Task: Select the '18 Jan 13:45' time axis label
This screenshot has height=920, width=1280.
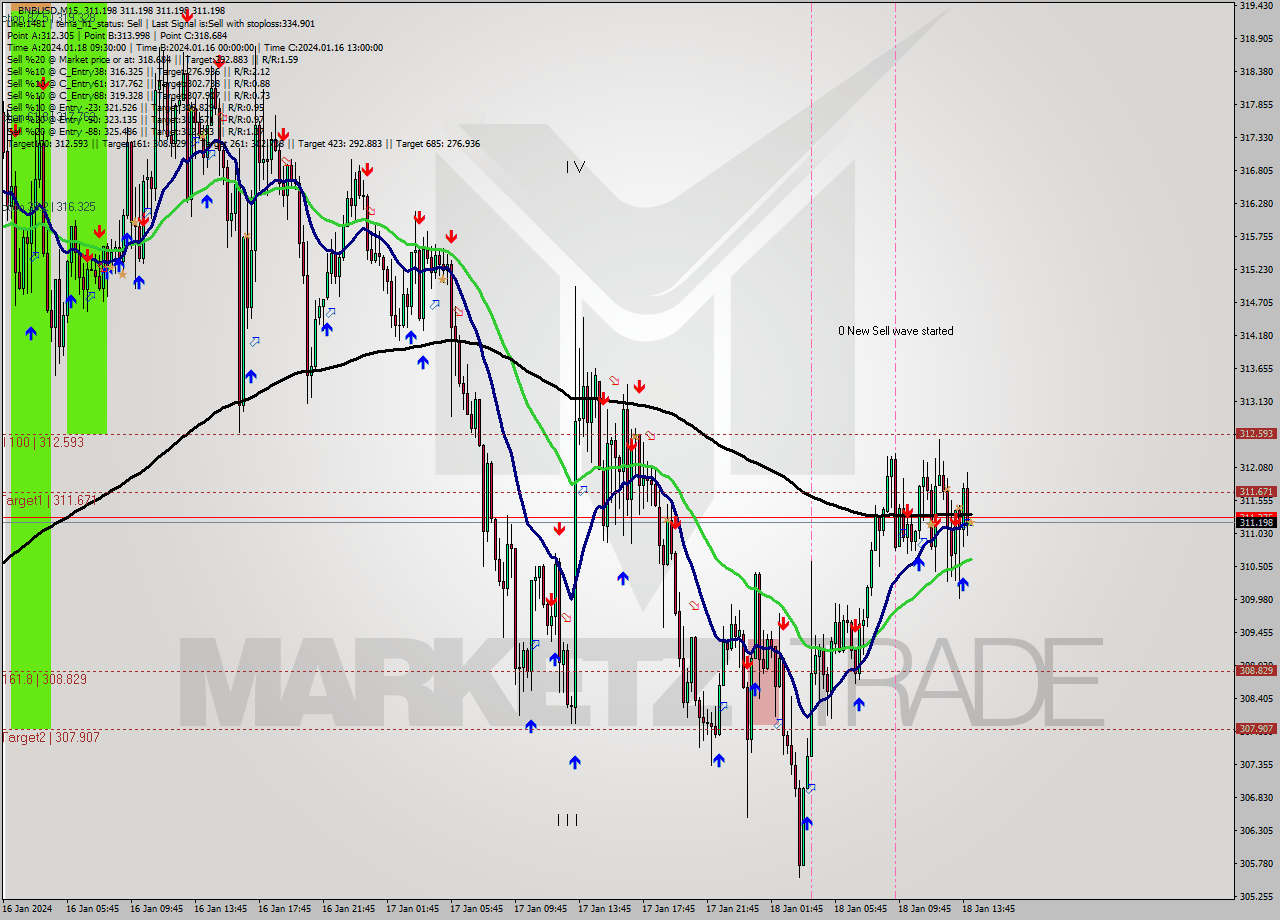Action: point(988,909)
